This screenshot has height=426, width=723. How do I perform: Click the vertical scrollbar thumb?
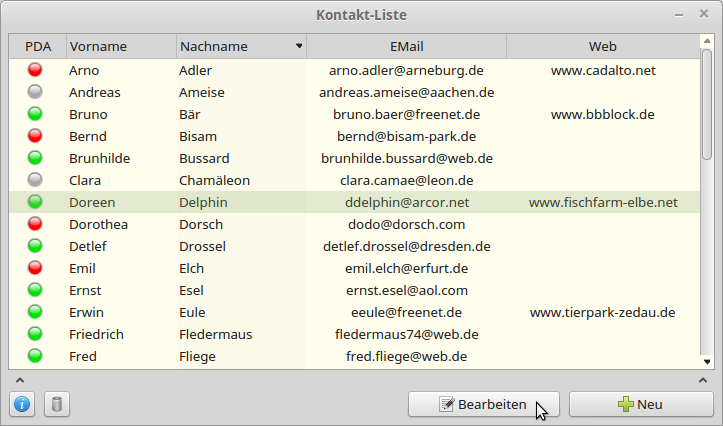(707, 105)
